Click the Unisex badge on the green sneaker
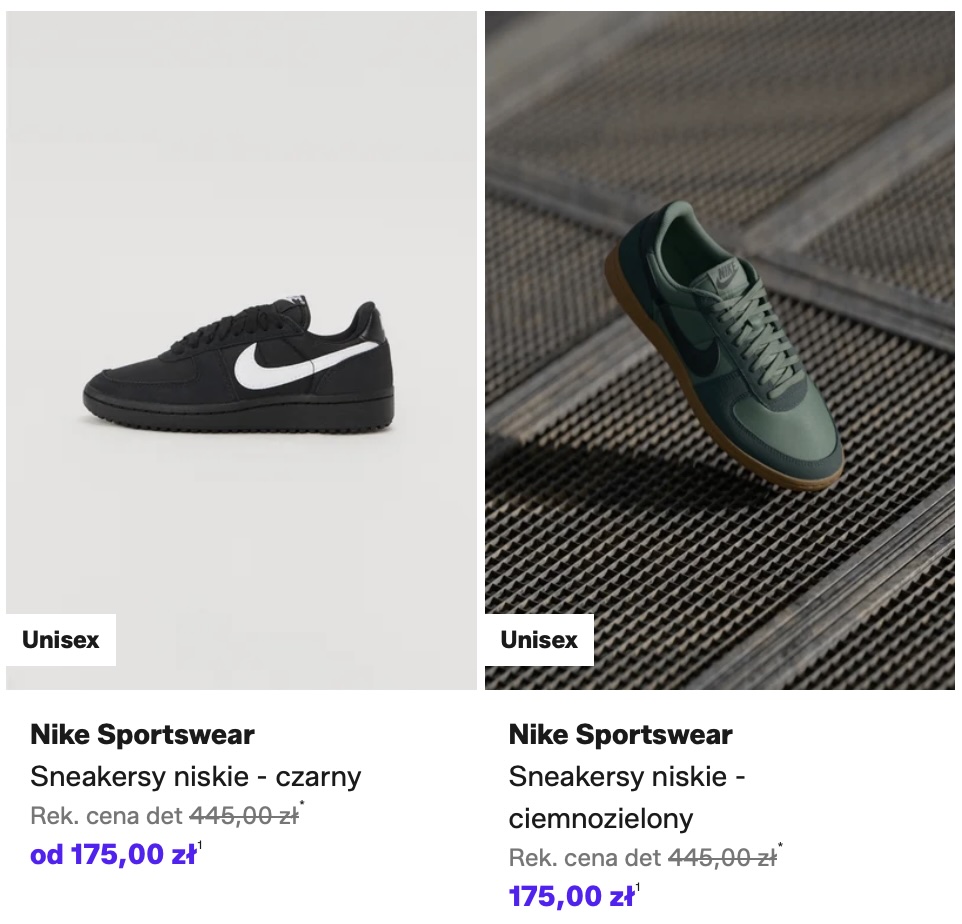Viewport: 962px width, 924px height. tap(539, 640)
